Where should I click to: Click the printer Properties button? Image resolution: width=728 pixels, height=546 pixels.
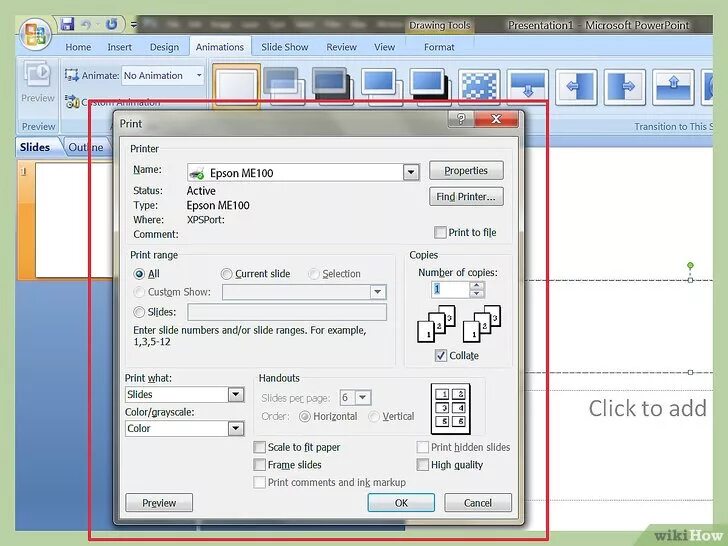(466, 170)
